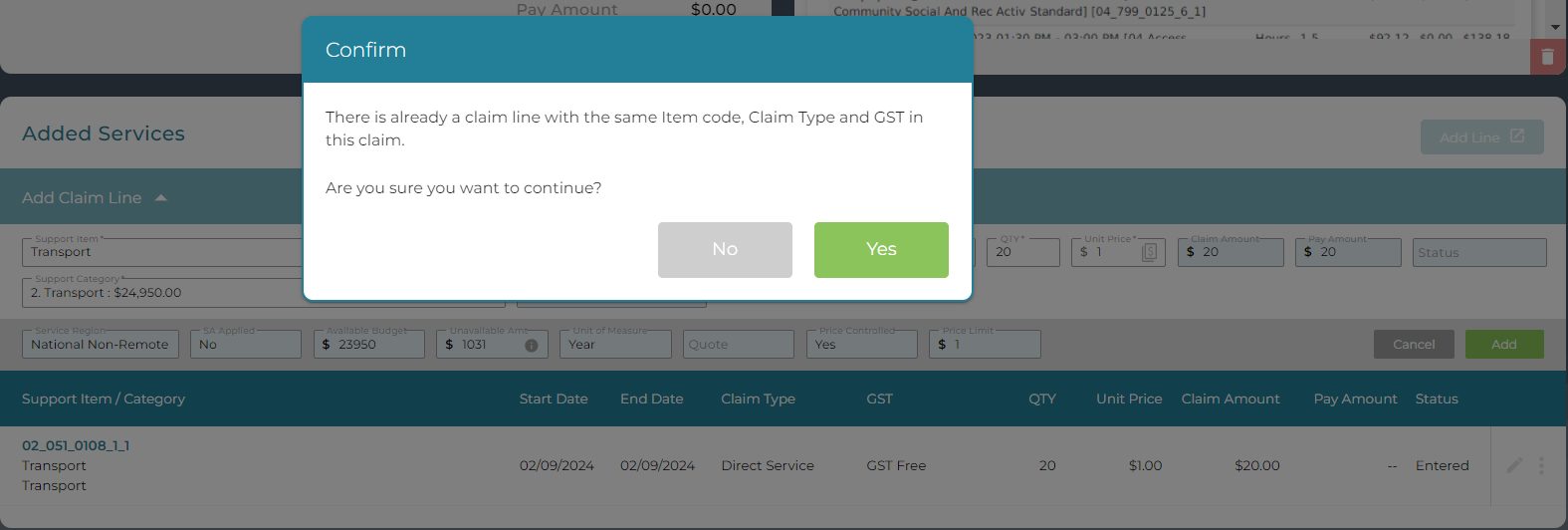The height and width of the screenshot is (530, 1568).
Task: Open item code 02_051_0108_1_1 link
Action: [76, 445]
